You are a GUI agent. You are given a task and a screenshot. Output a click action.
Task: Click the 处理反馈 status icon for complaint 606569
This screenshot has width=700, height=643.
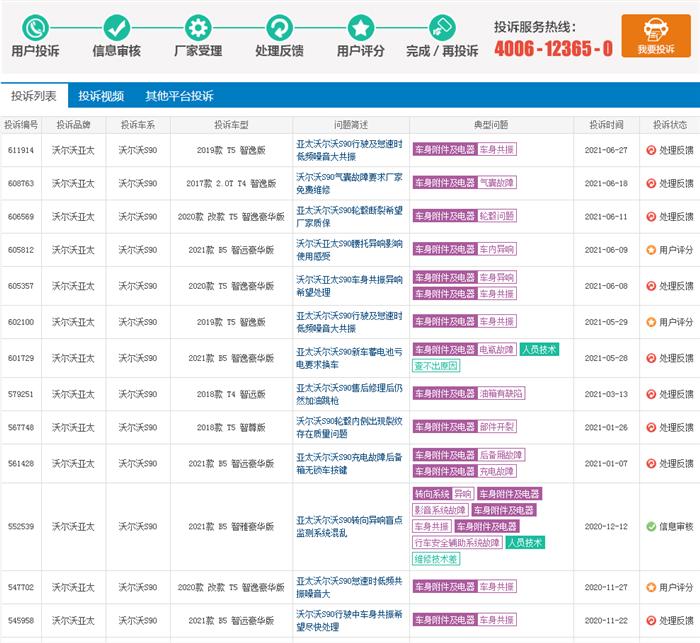[x=651, y=217]
